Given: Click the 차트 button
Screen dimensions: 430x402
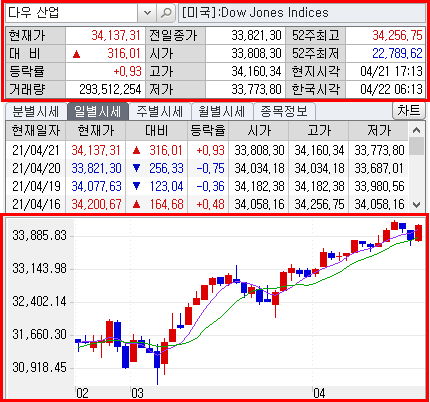Looking at the screenshot, I should click(x=409, y=111).
